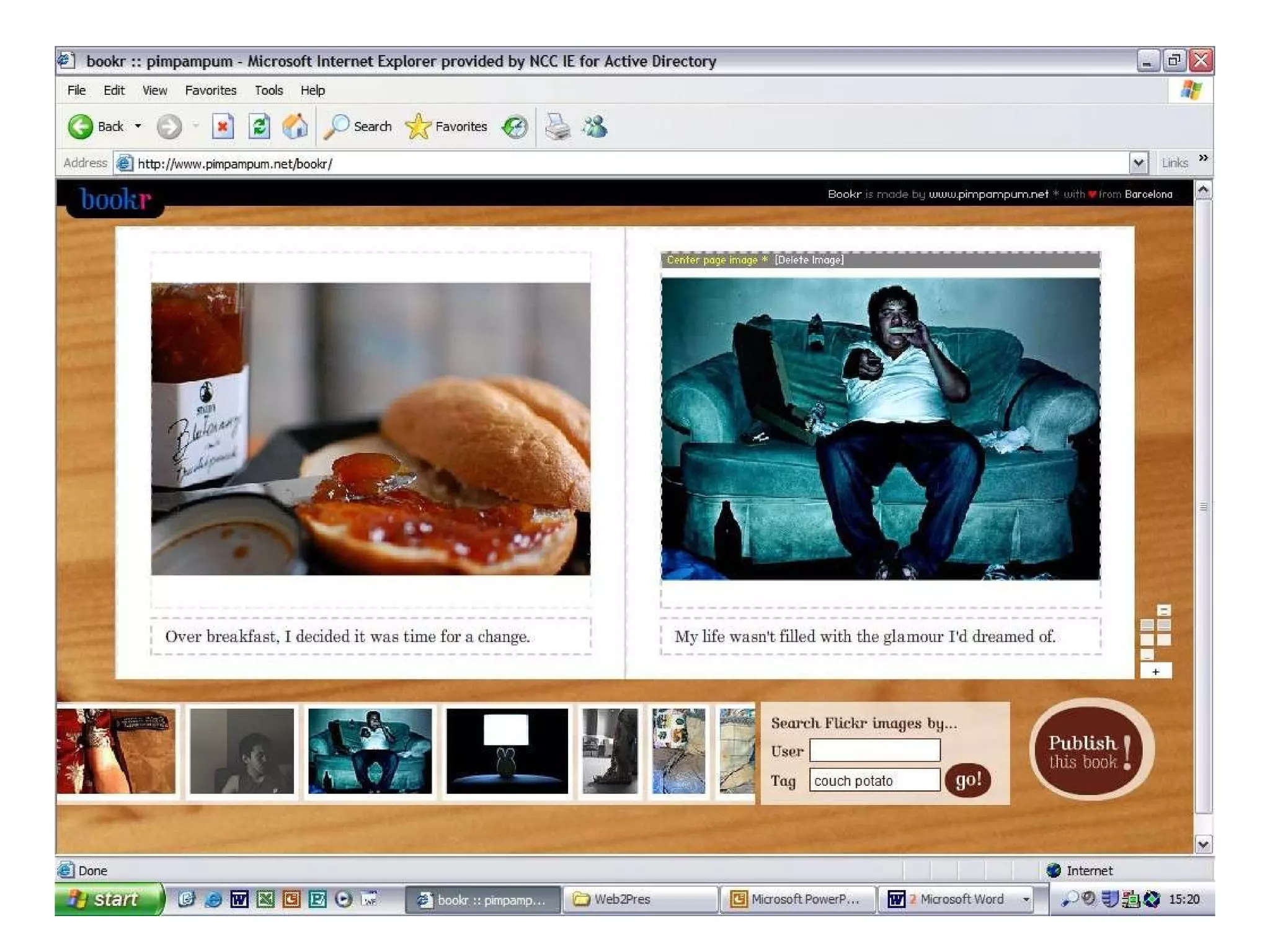Go to the Home page icon
The height and width of the screenshot is (952, 1270).
pyautogui.click(x=295, y=126)
